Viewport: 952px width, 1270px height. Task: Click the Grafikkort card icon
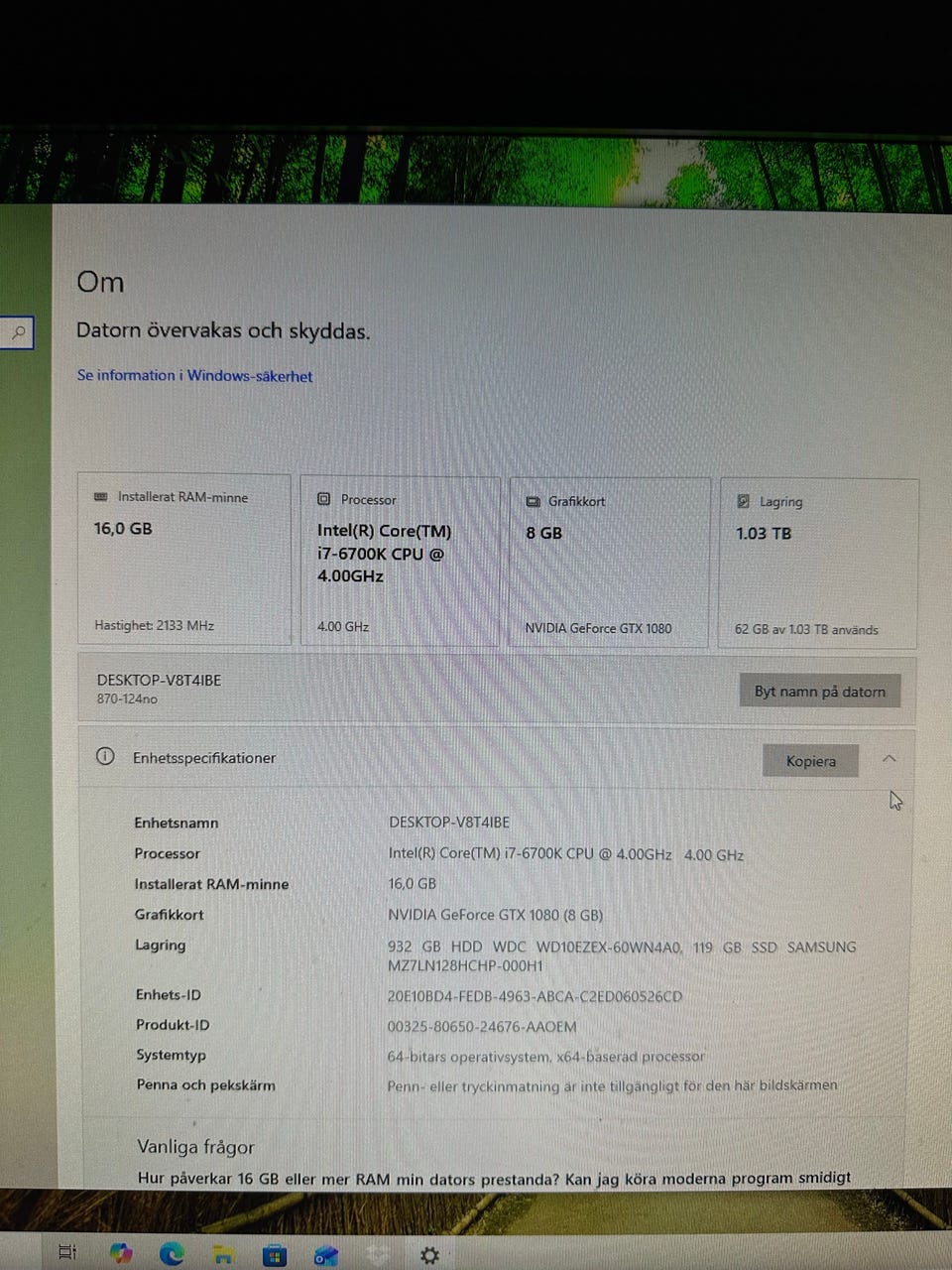pos(533,501)
